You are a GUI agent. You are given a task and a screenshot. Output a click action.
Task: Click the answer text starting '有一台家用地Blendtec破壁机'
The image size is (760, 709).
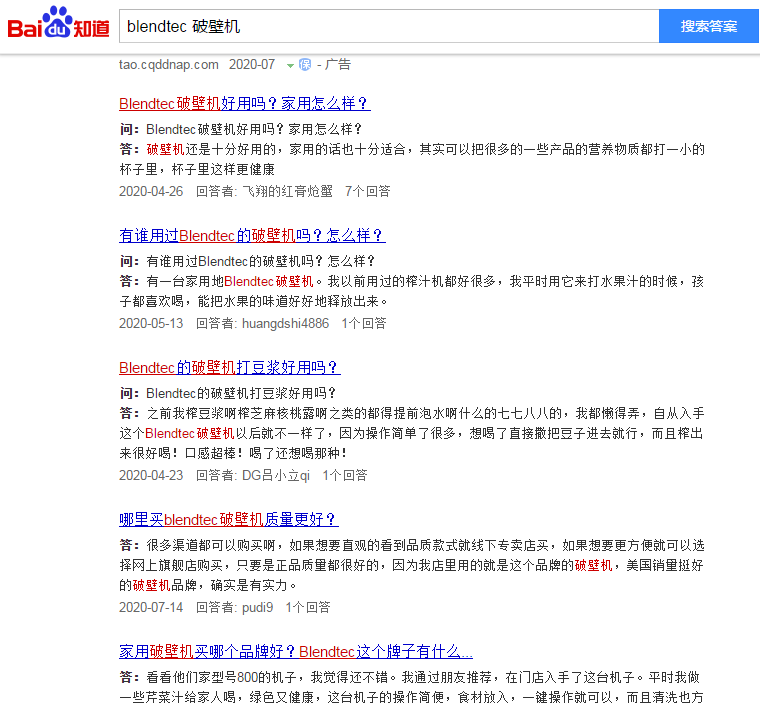[x=412, y=291]
